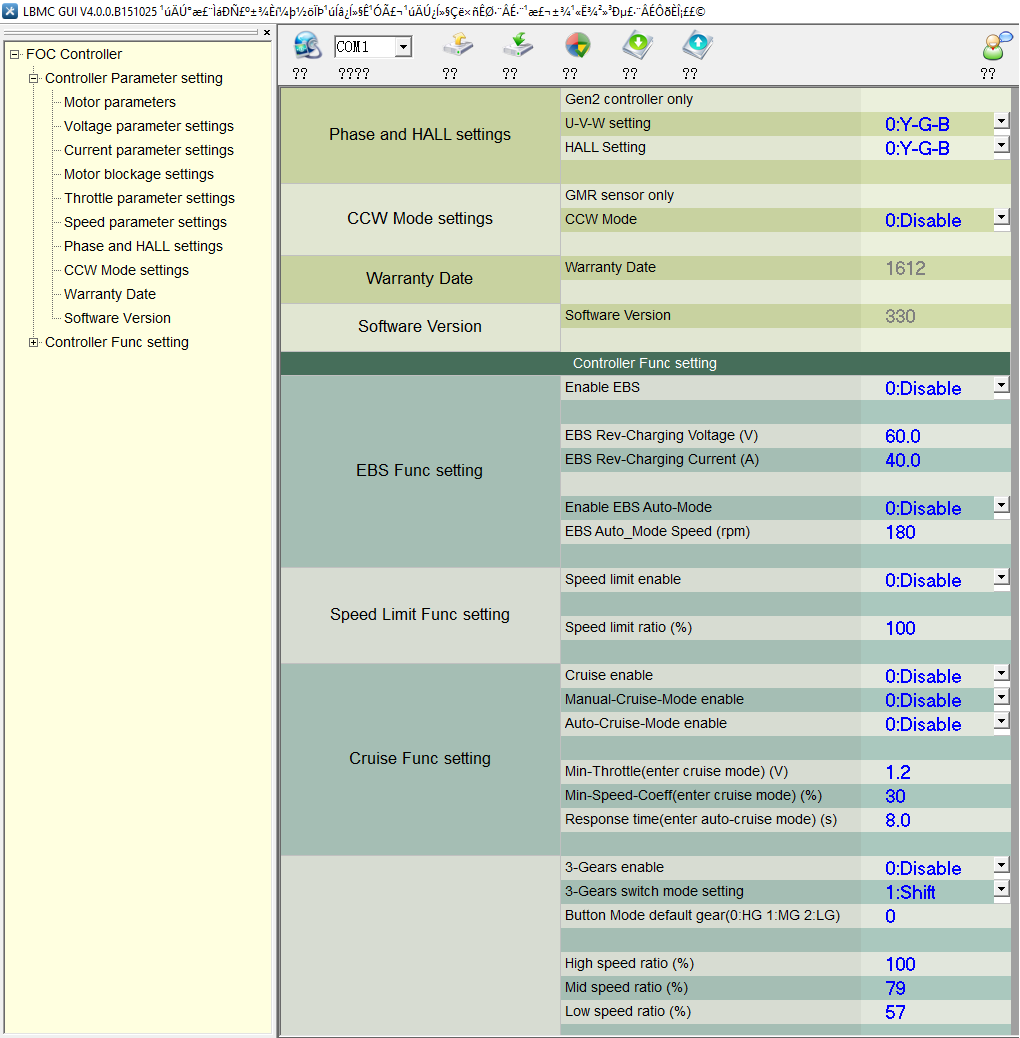Screen dimensions: 1020x1038
Task: Open the COM1 port dropdown
Action: (x=402, y=47)
